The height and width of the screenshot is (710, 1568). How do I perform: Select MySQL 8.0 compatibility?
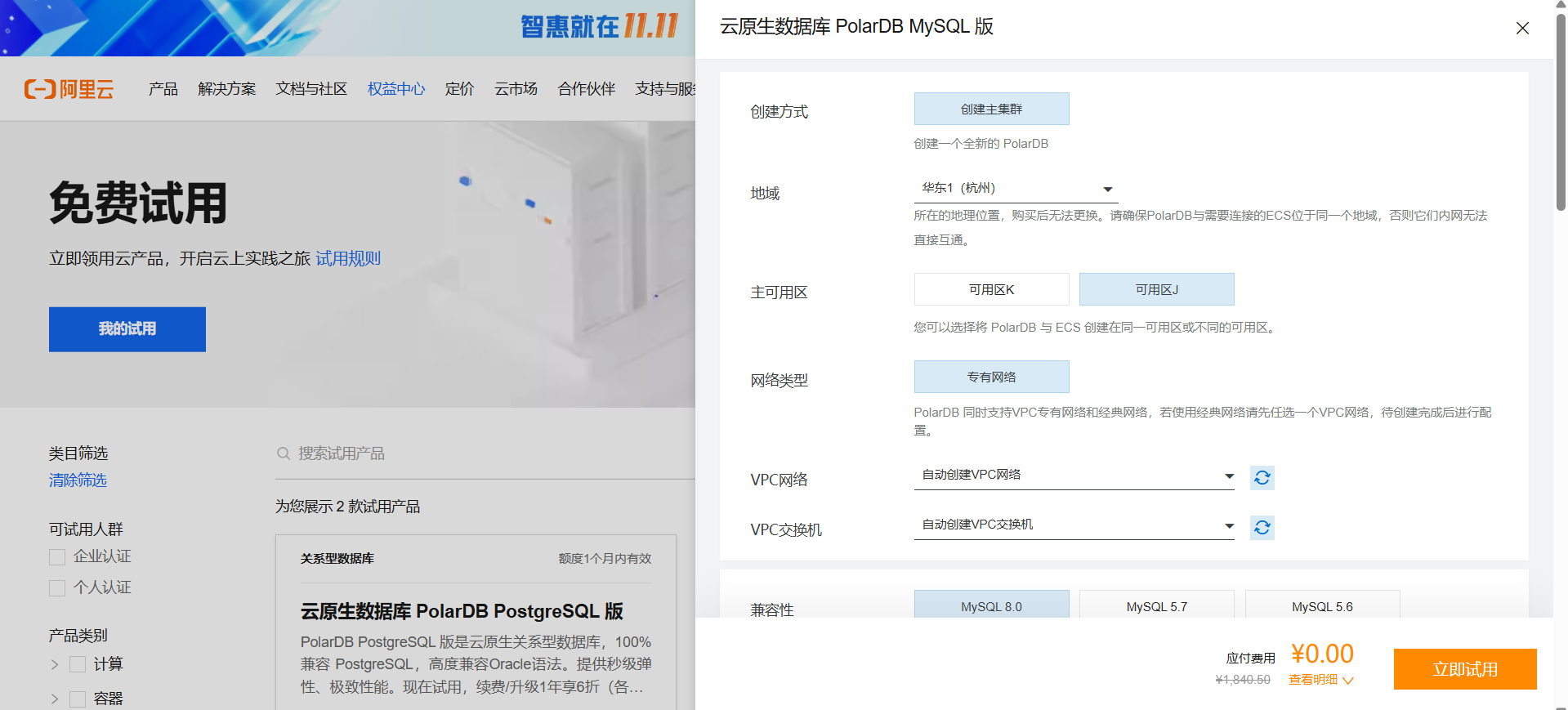(991, 605)
